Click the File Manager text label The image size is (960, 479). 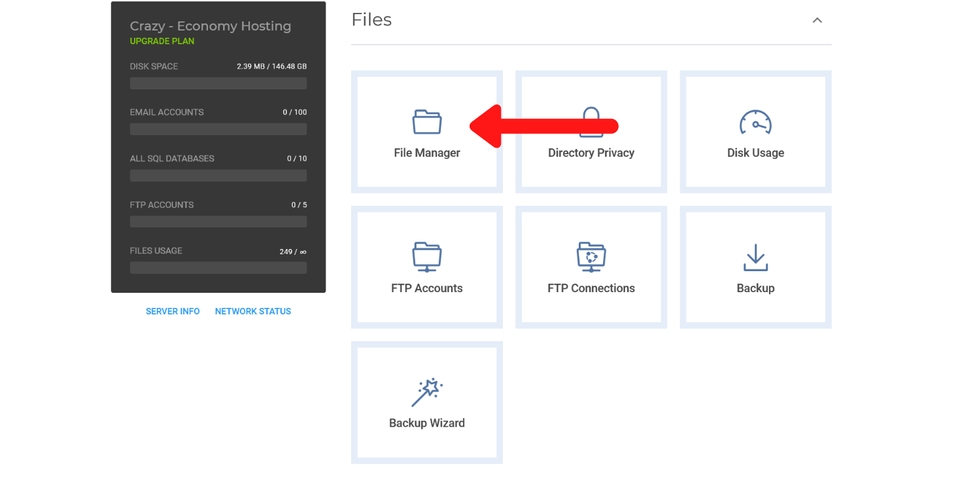pos(427,153)
